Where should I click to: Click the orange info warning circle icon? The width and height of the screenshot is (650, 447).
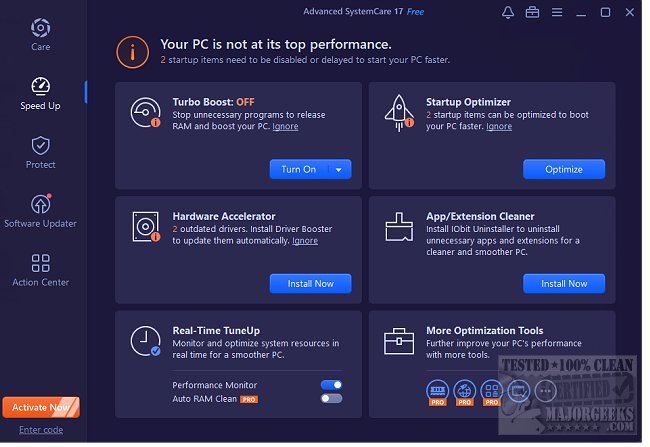(133, 52)
